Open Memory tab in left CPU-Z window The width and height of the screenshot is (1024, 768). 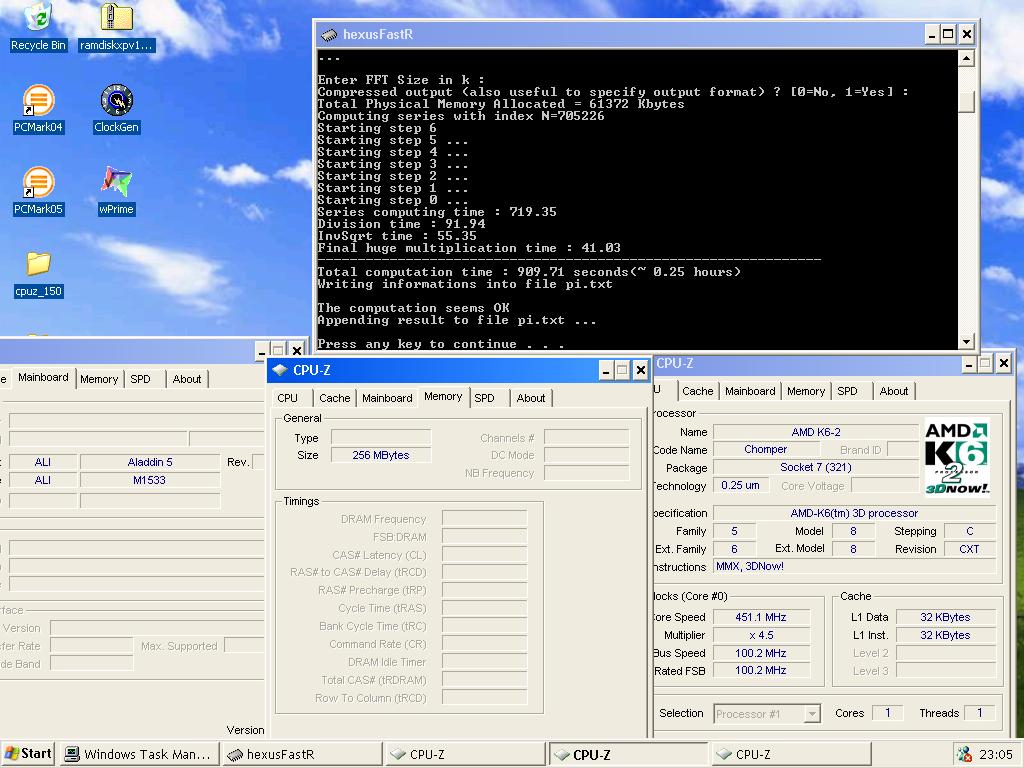pyautogui.click(x=99, y=379)
